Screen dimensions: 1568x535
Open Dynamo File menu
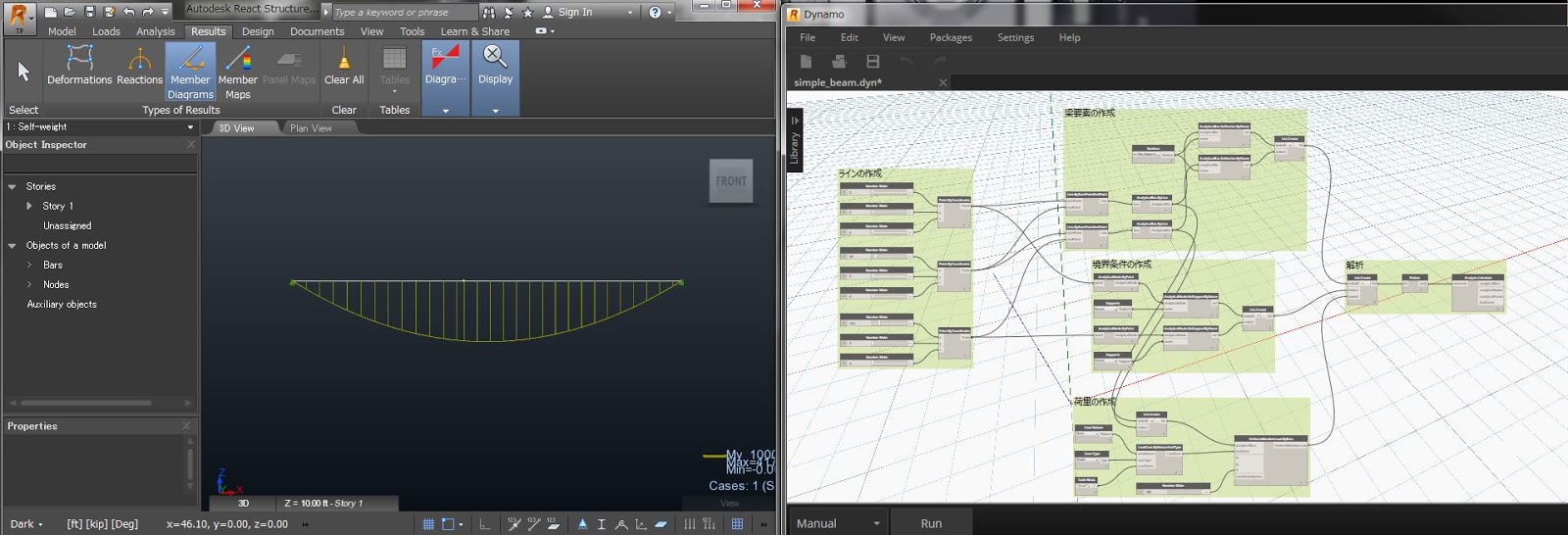tap(808, 37)
